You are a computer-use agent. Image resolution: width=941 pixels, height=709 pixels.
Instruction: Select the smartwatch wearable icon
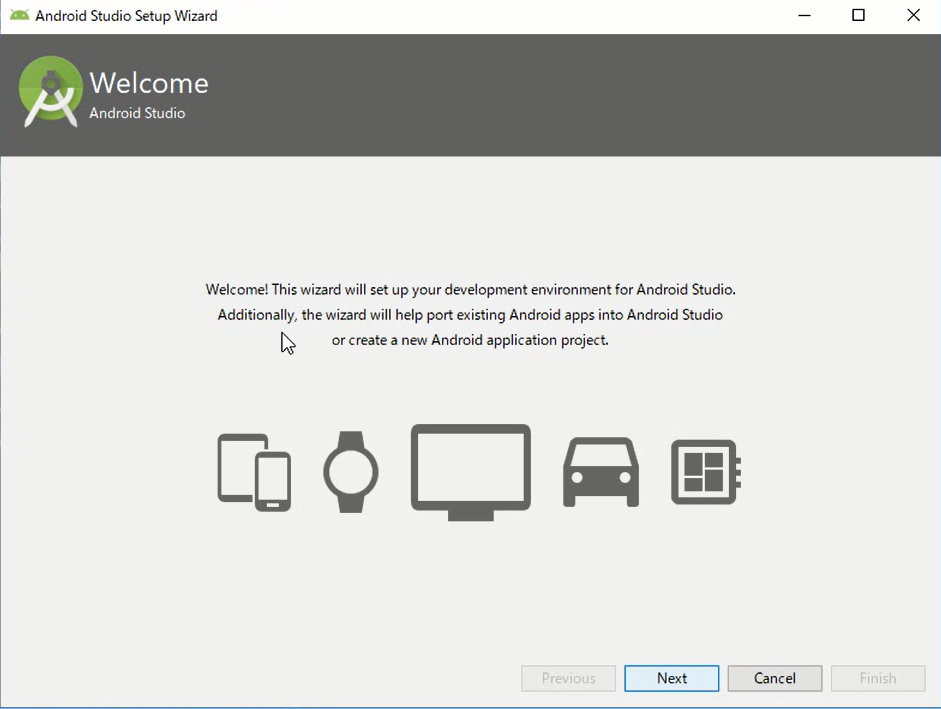[351, 472]
